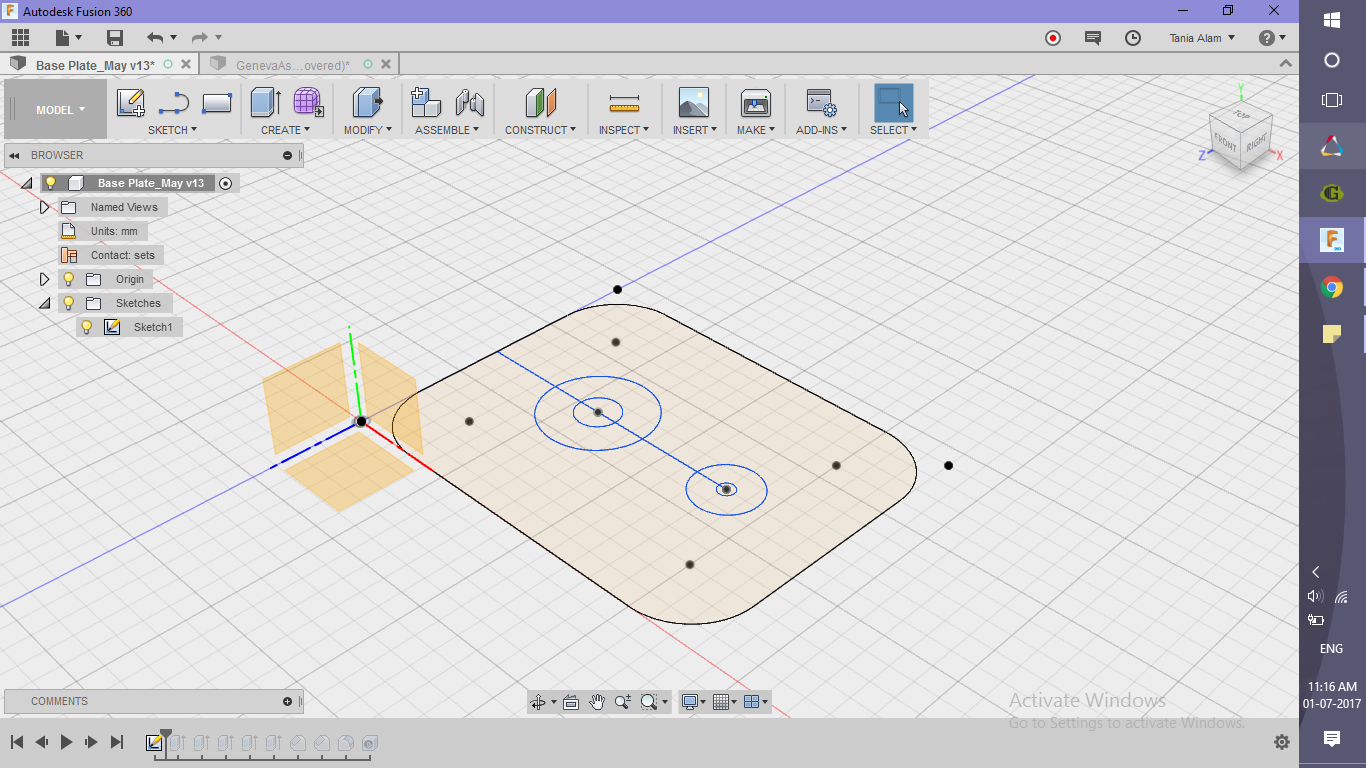Toggle visibility of Sketch1 with its lightbulb
The width and height of the screenshot is (1366, 768).
tap(87, 327)
